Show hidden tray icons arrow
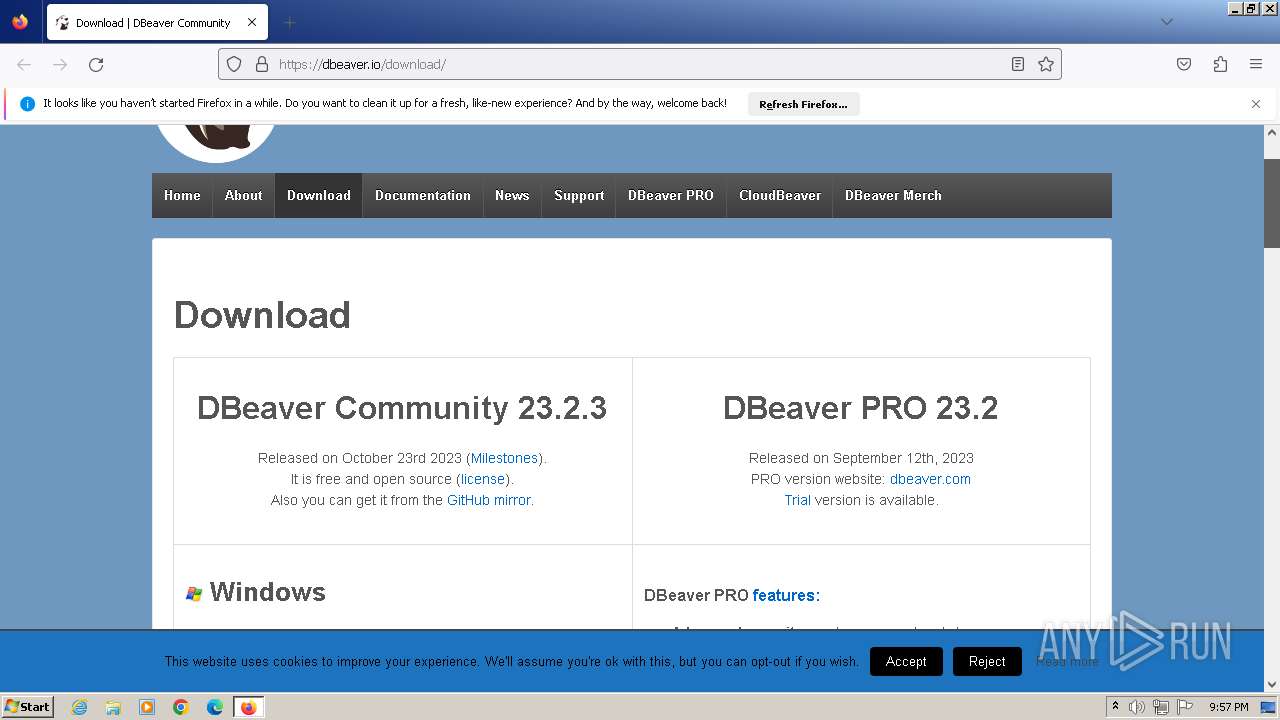The height and width of the screenshot is (720, 1280). [1115, 707]
